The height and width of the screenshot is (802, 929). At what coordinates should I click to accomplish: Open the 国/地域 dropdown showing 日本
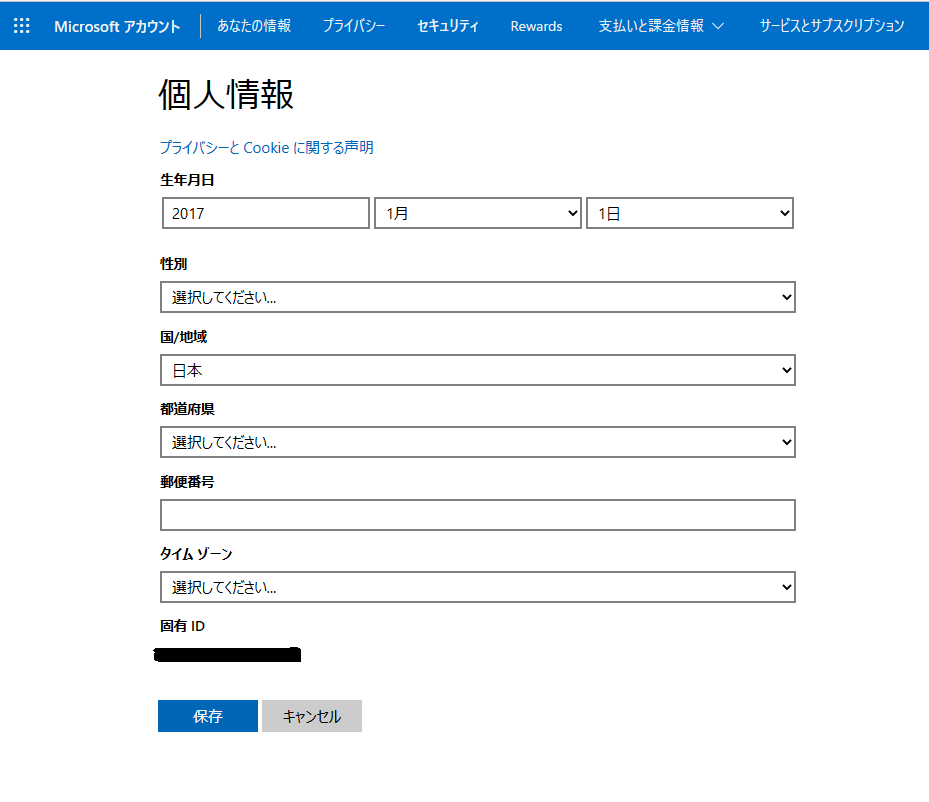[478, 370]
